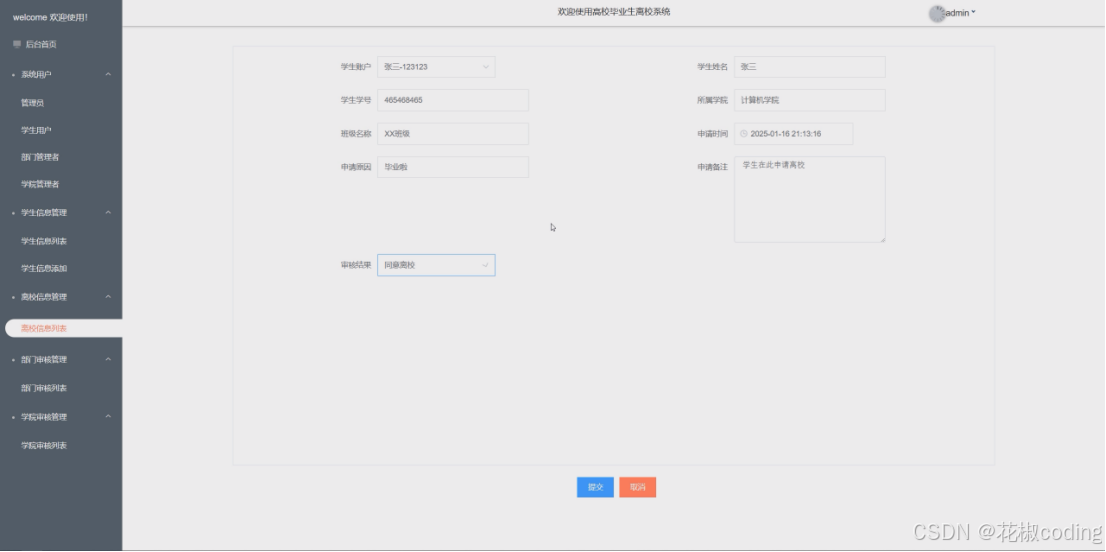Click the blue 提交 submit button
The width and height of the screenshot is (1106, 552).
[595, 488]
